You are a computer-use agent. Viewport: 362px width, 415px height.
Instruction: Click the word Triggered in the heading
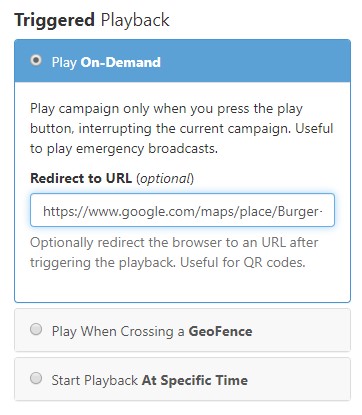coord(55,20)
